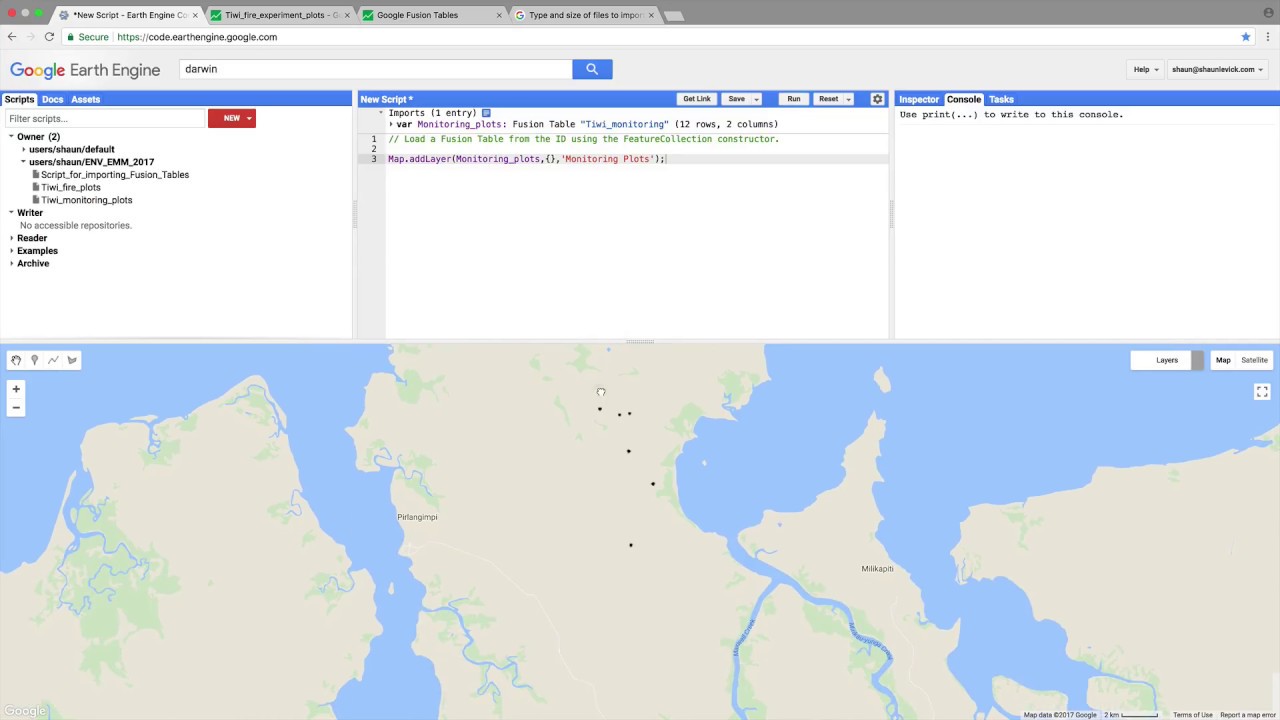
Task: Open the NEW button dropdown arrow
Action: (249, 118)
